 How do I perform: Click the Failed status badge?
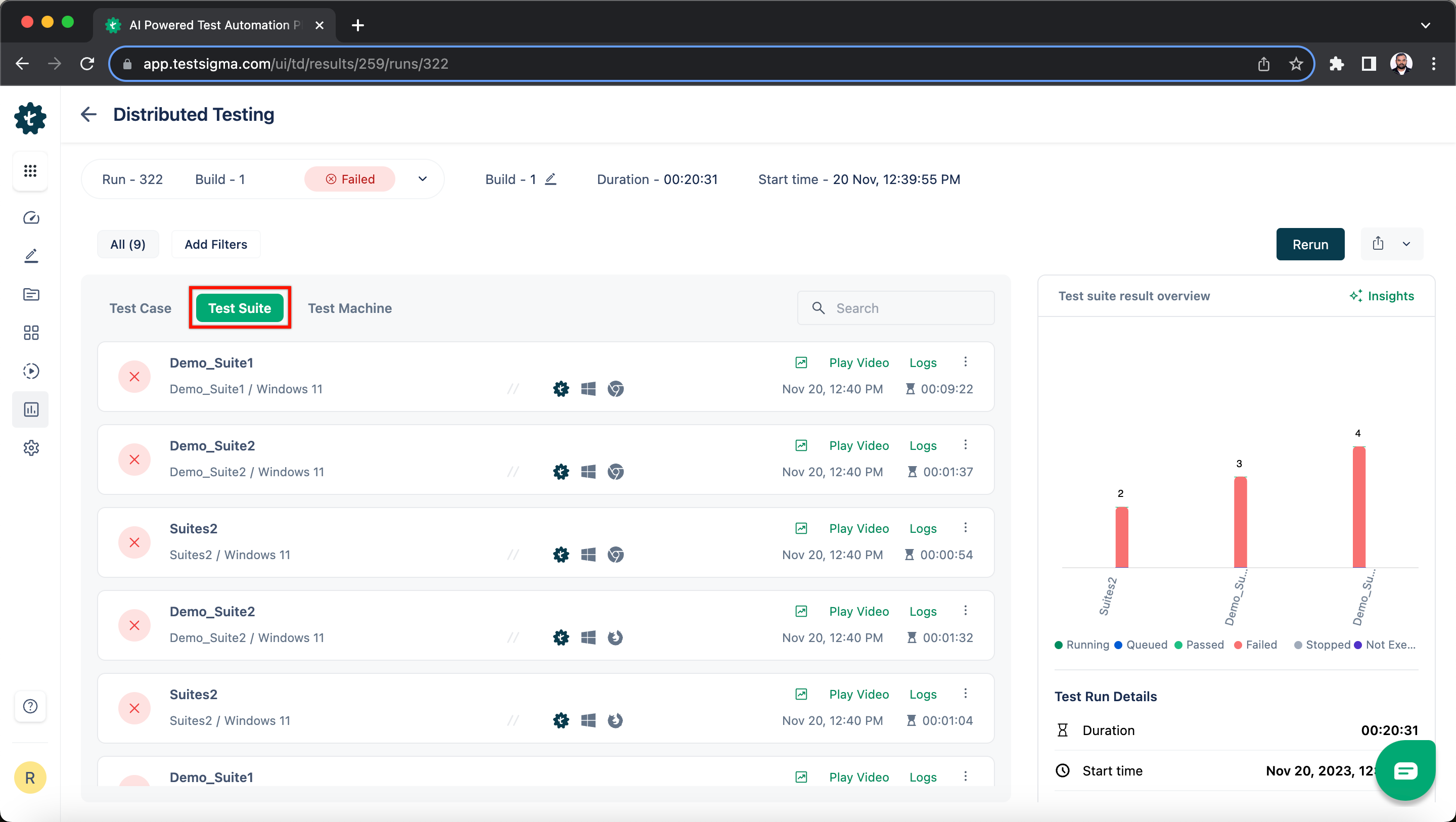[350, 179]
